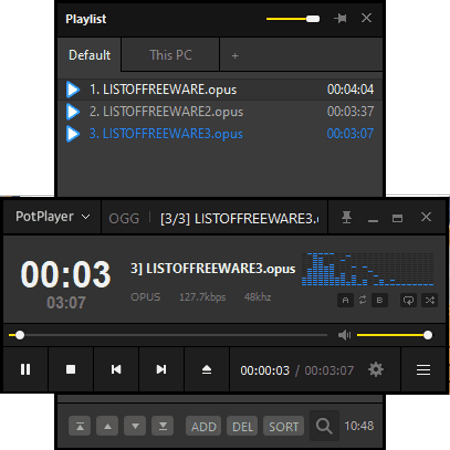This screenshot has height=450, width=450.
Task: Toggle repeat playback mode icon
Action: [408, 300]
